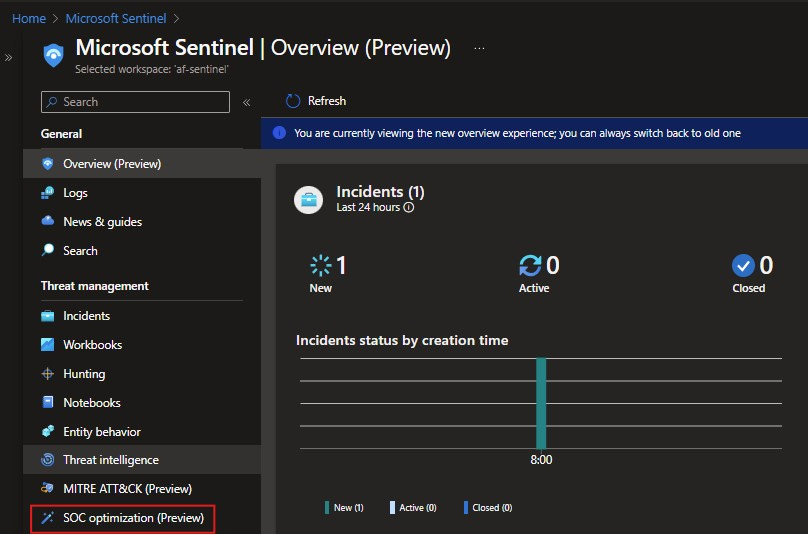The image size is (808, 535).
Task: Click the Threat management section header
Action: click(95, 286)
